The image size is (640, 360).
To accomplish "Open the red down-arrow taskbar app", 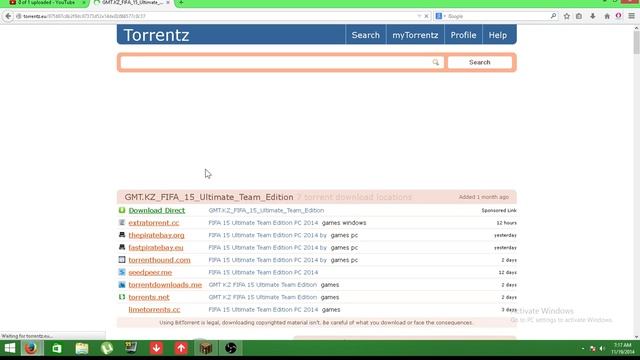I will coord(156,348).
